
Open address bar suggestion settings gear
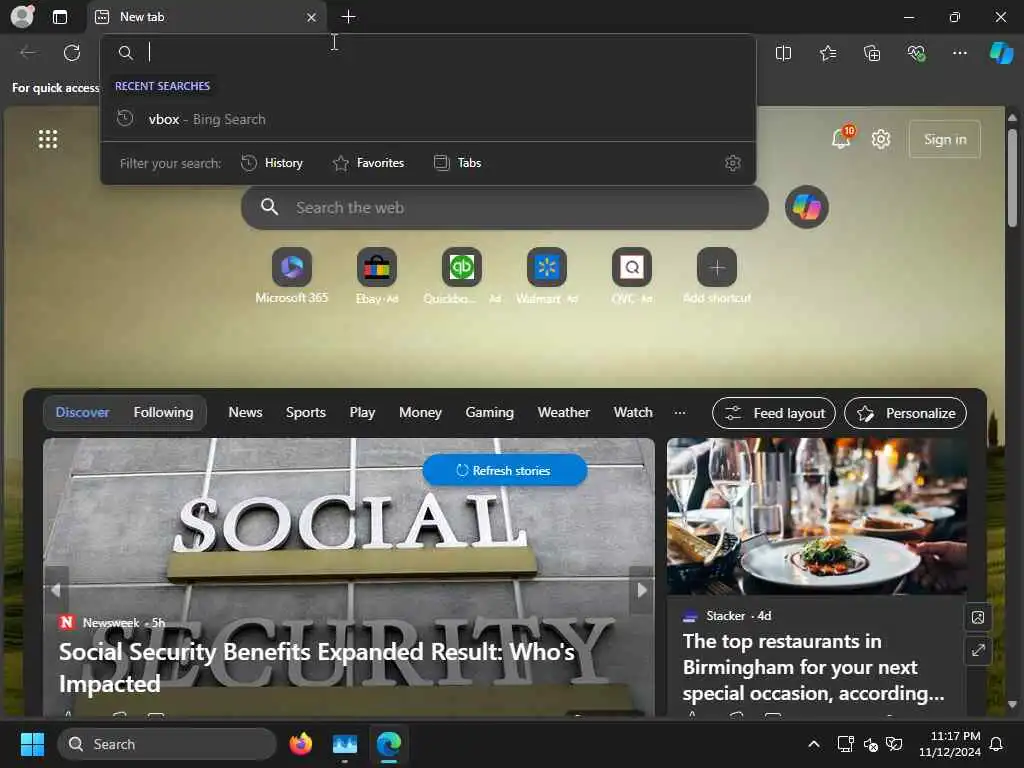point(733,163)
